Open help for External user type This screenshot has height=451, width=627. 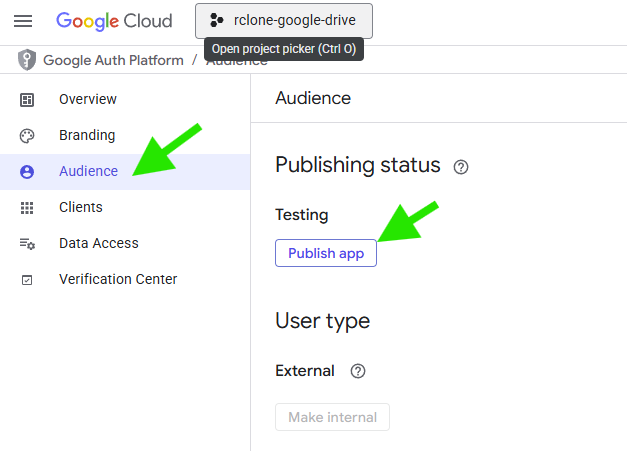tap(358, 371)
